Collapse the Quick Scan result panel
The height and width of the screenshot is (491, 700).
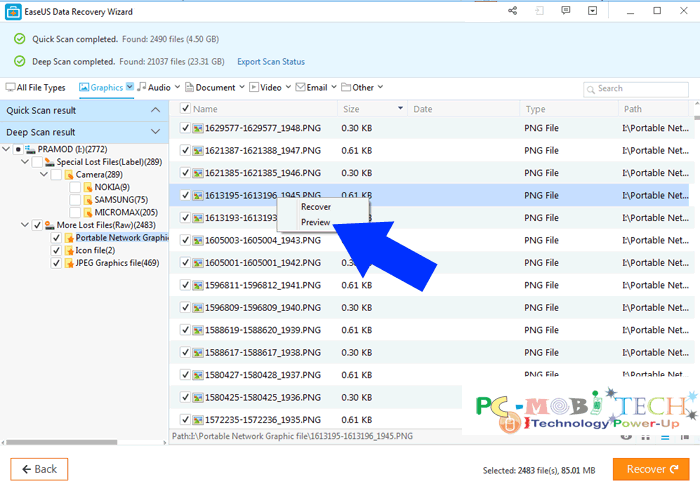[x=155, y=110]
